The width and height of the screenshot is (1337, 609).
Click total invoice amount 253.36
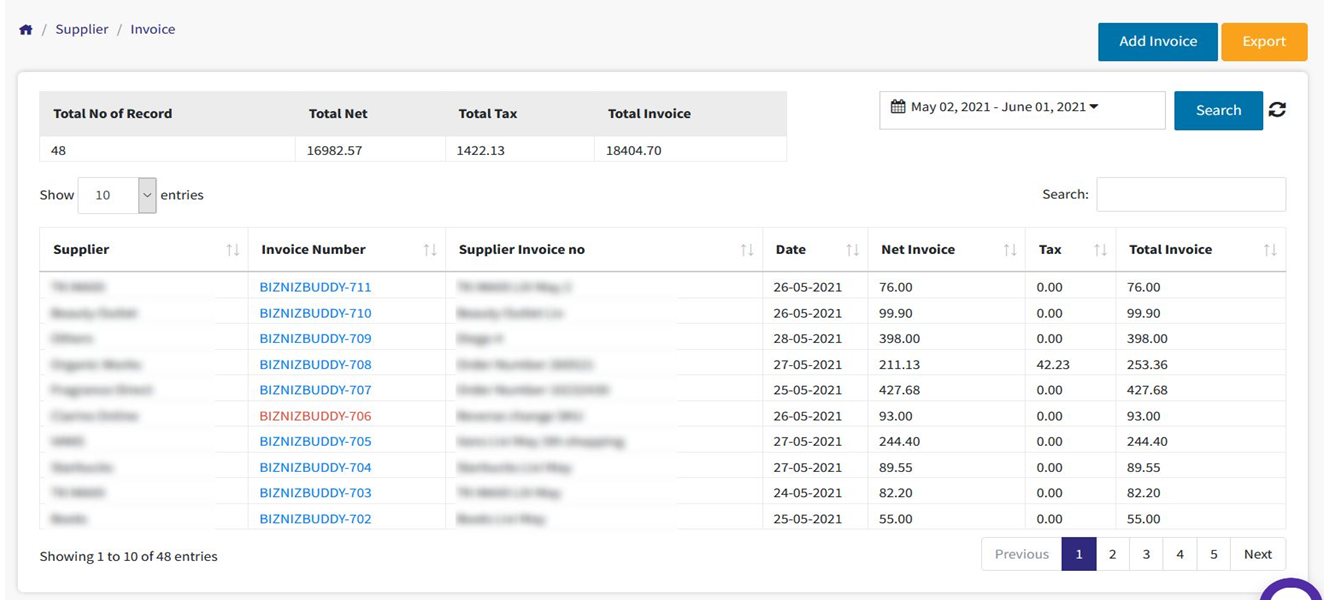pyautogui.click(x=1147, y=365)
